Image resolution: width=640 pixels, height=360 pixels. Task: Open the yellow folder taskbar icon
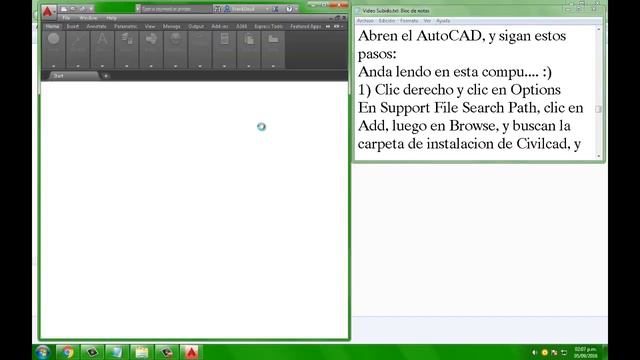tap(142, 352)
